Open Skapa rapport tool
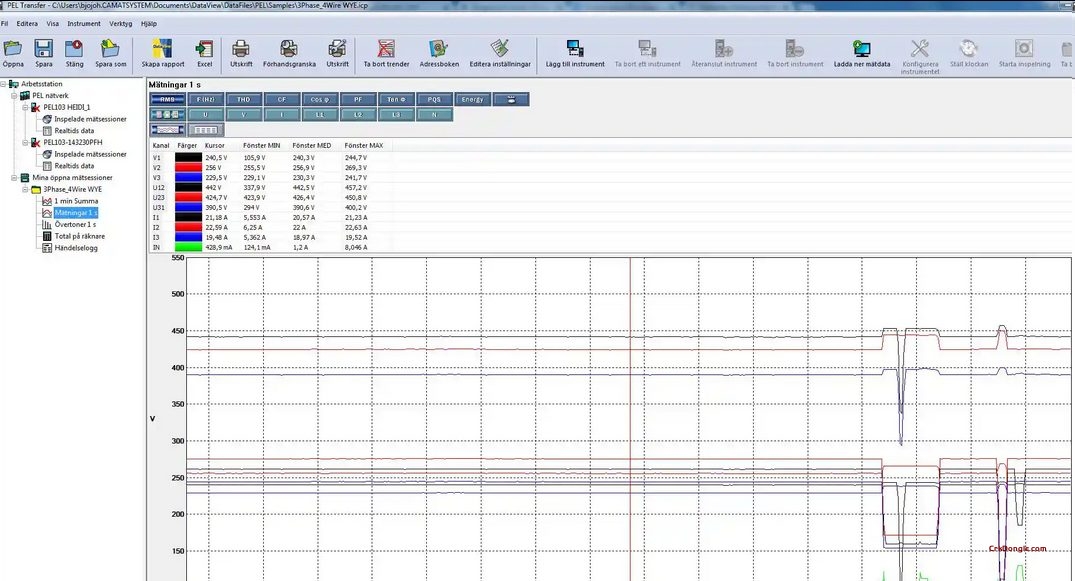1075x581 pixels. coord(162,49)
